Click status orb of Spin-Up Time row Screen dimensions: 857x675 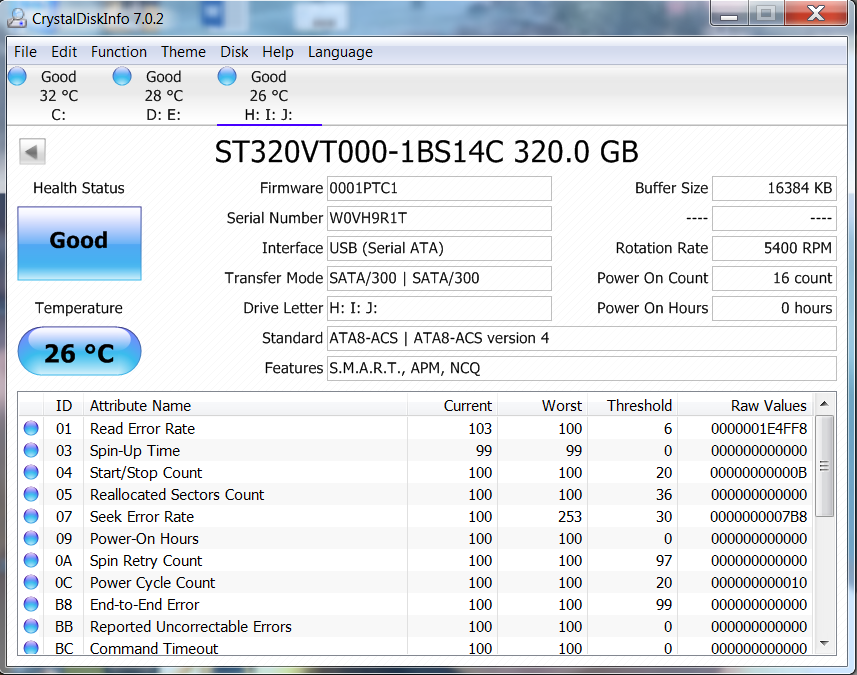pyautogui.click(x=31, y=450)
